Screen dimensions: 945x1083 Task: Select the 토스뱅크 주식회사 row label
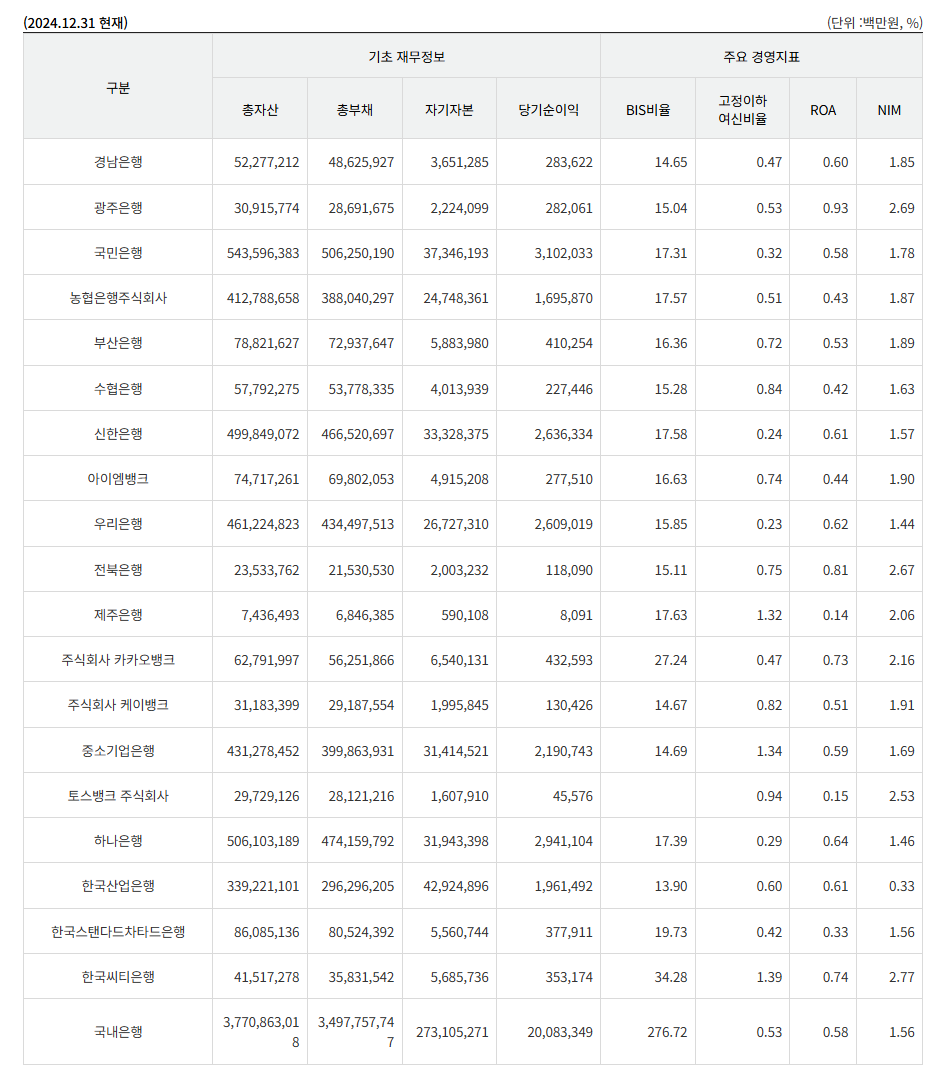tap(118, 796)
